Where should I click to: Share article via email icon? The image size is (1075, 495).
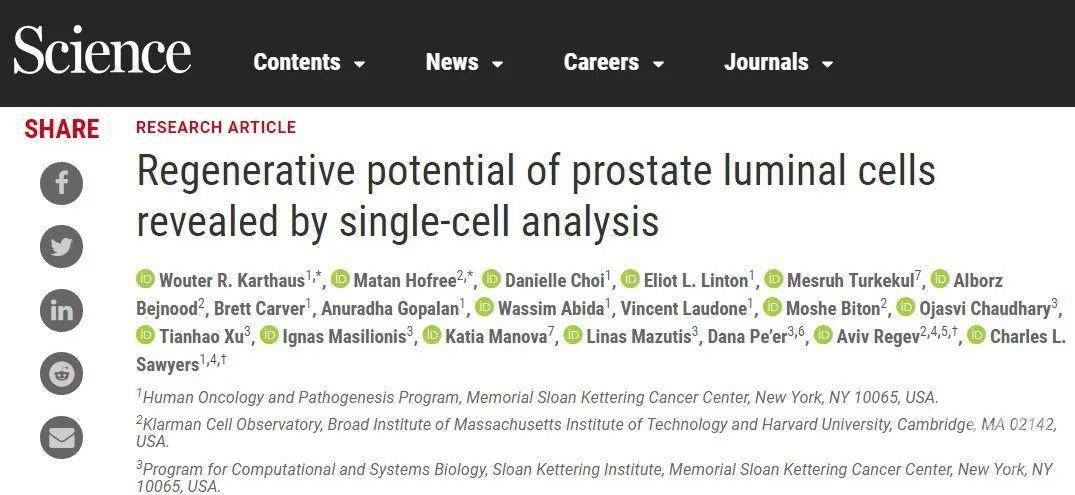tap(61, 437)
